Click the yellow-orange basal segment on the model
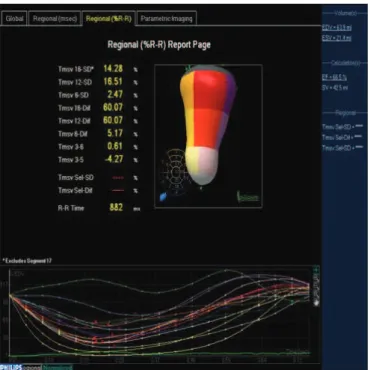 [187, 90]
